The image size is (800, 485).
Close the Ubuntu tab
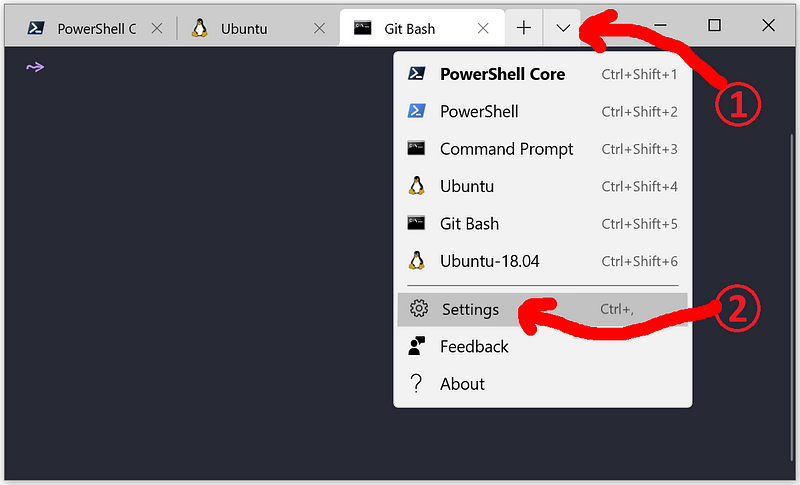pyautogui.click(x=319, y=29)
